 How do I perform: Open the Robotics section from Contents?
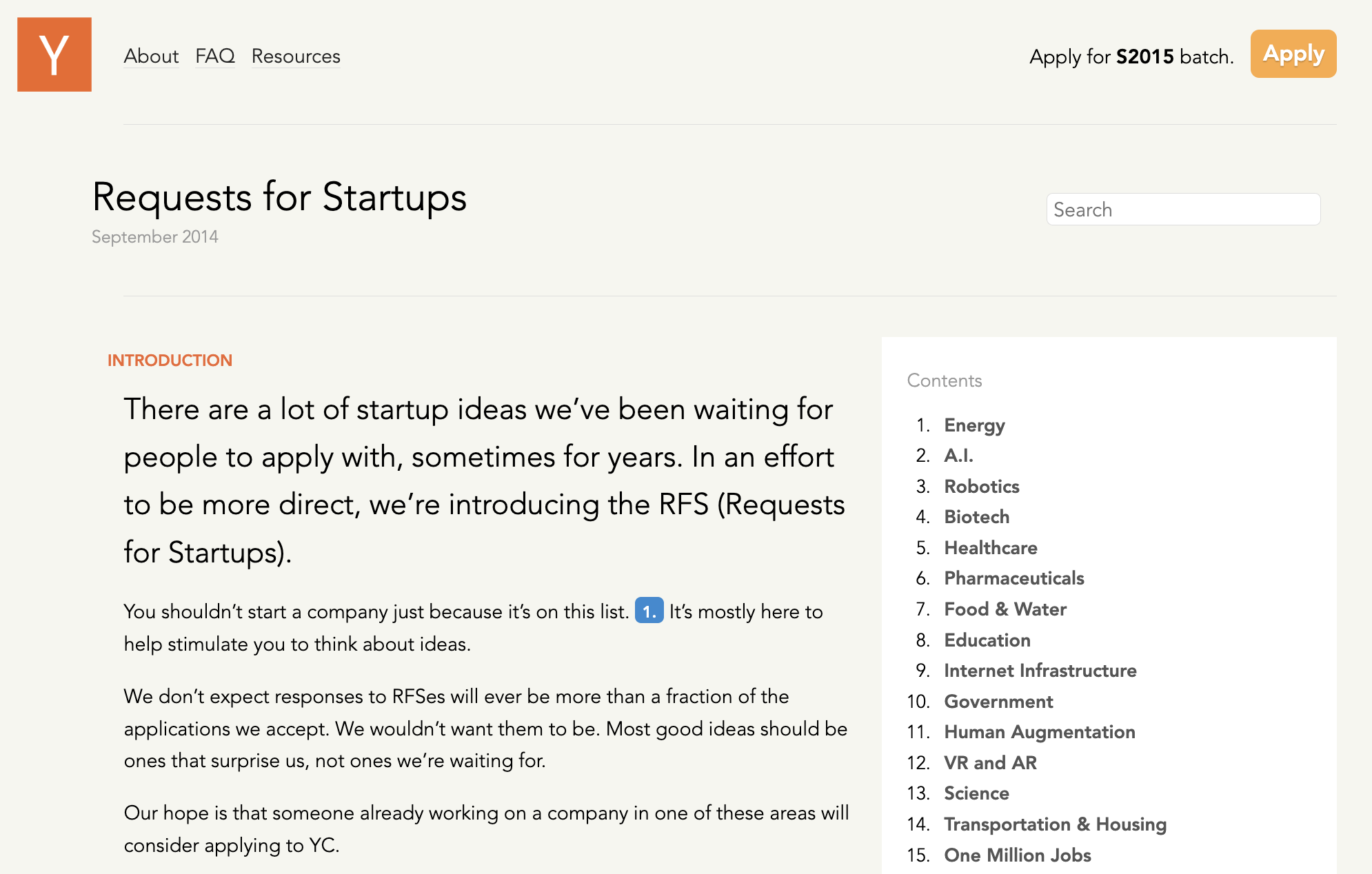tap(980, 486)
